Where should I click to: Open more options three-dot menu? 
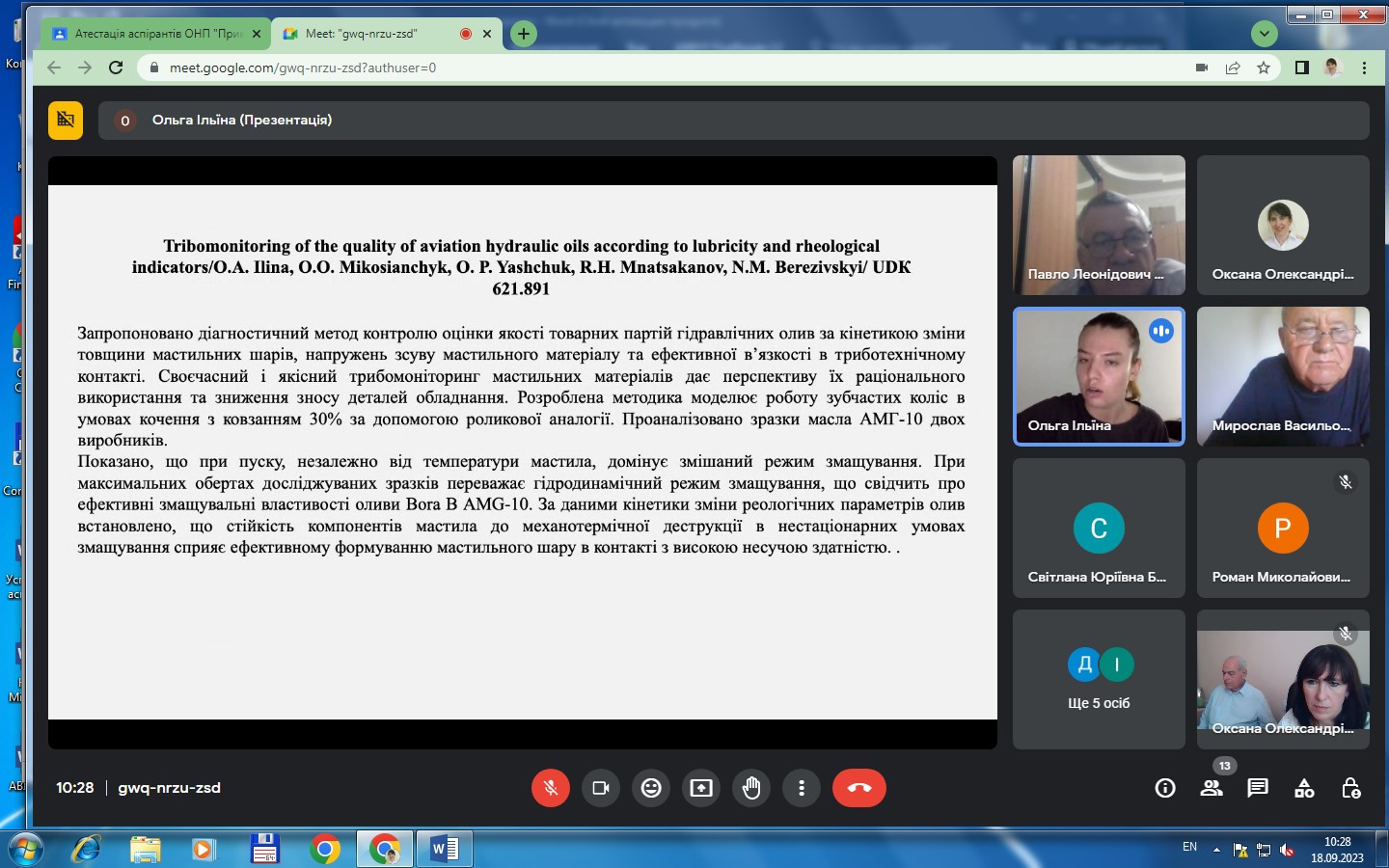(802, 788)
